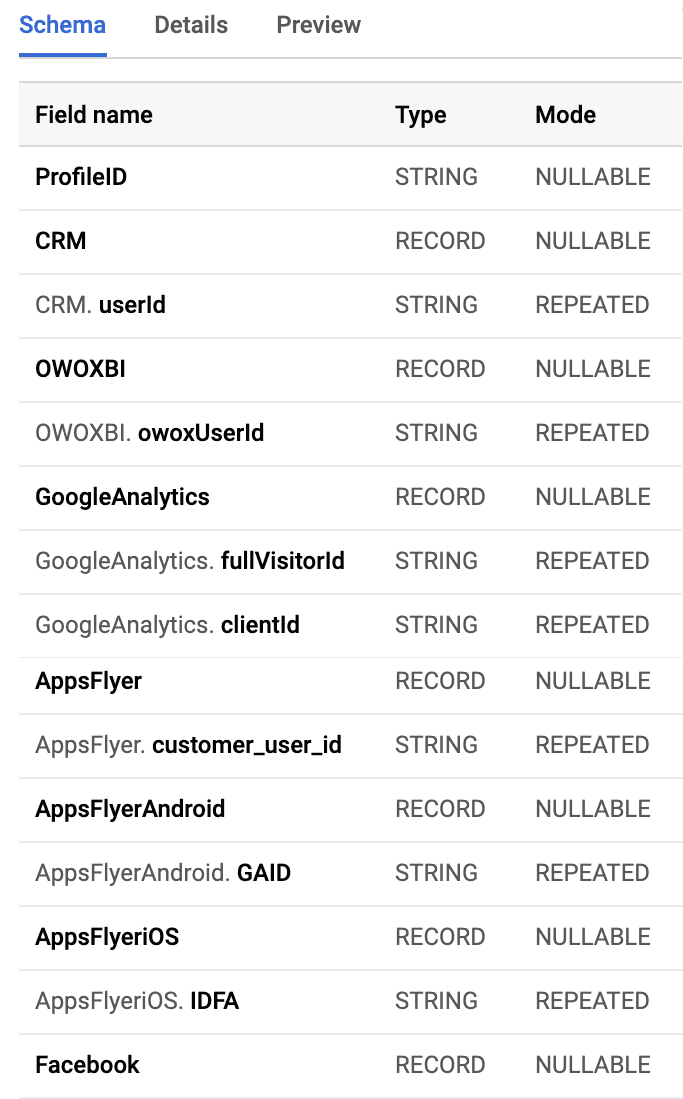Select the GoogleAnalytics record field
Image resolution: width=683 pixels, height=1099 pixels.
[122, 497]
